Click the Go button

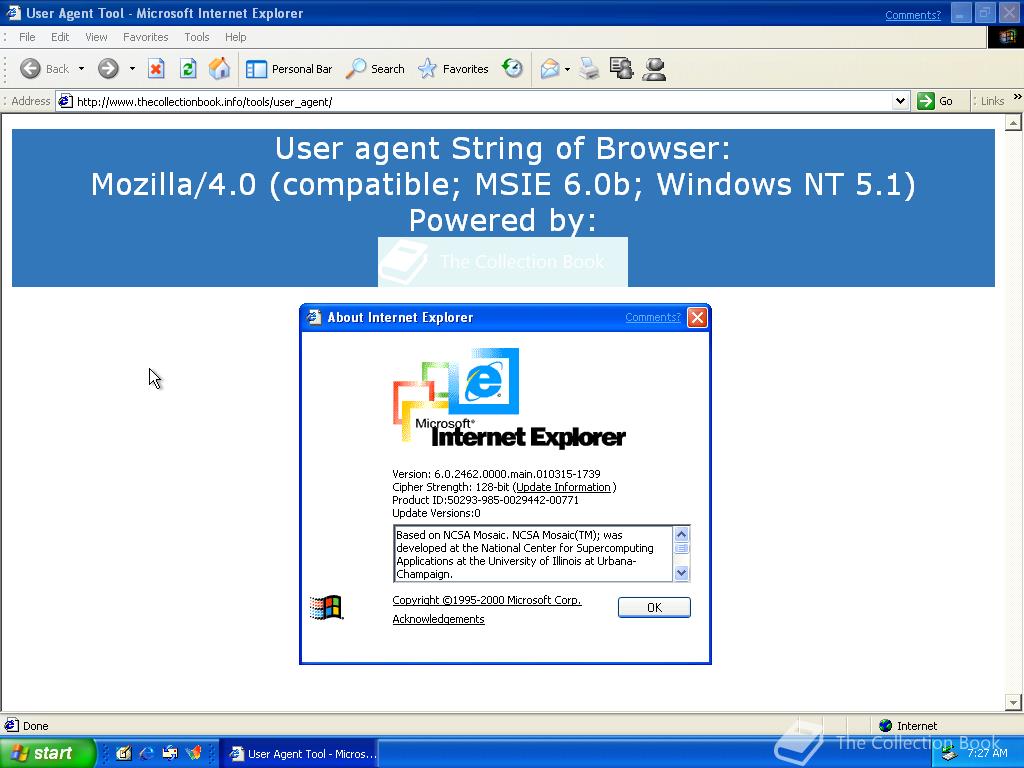pos(936,101)
